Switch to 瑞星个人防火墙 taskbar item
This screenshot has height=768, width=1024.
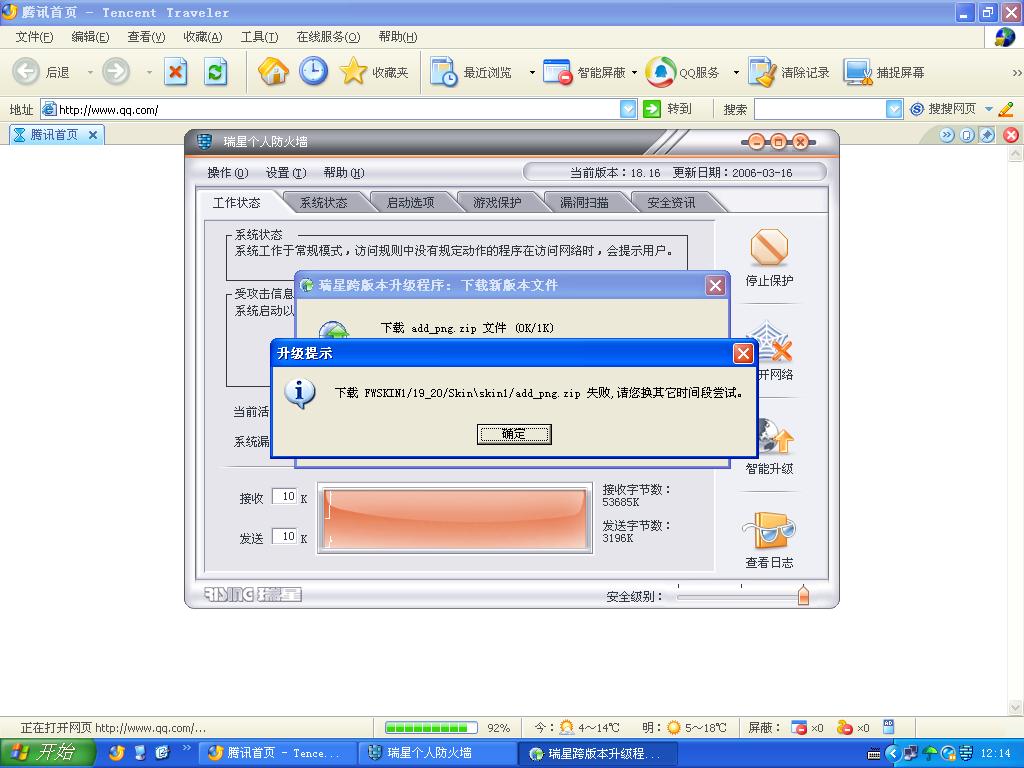click(438, 753)
